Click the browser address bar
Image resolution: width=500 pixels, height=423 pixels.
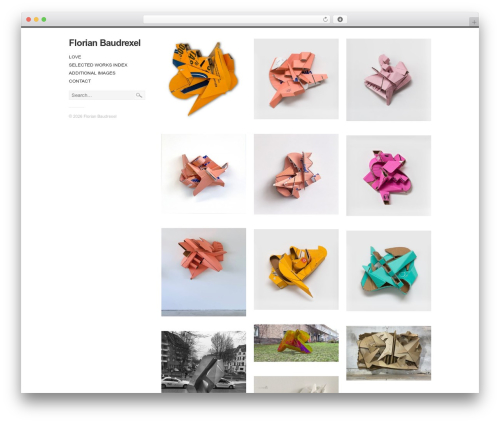pos(237,20)
